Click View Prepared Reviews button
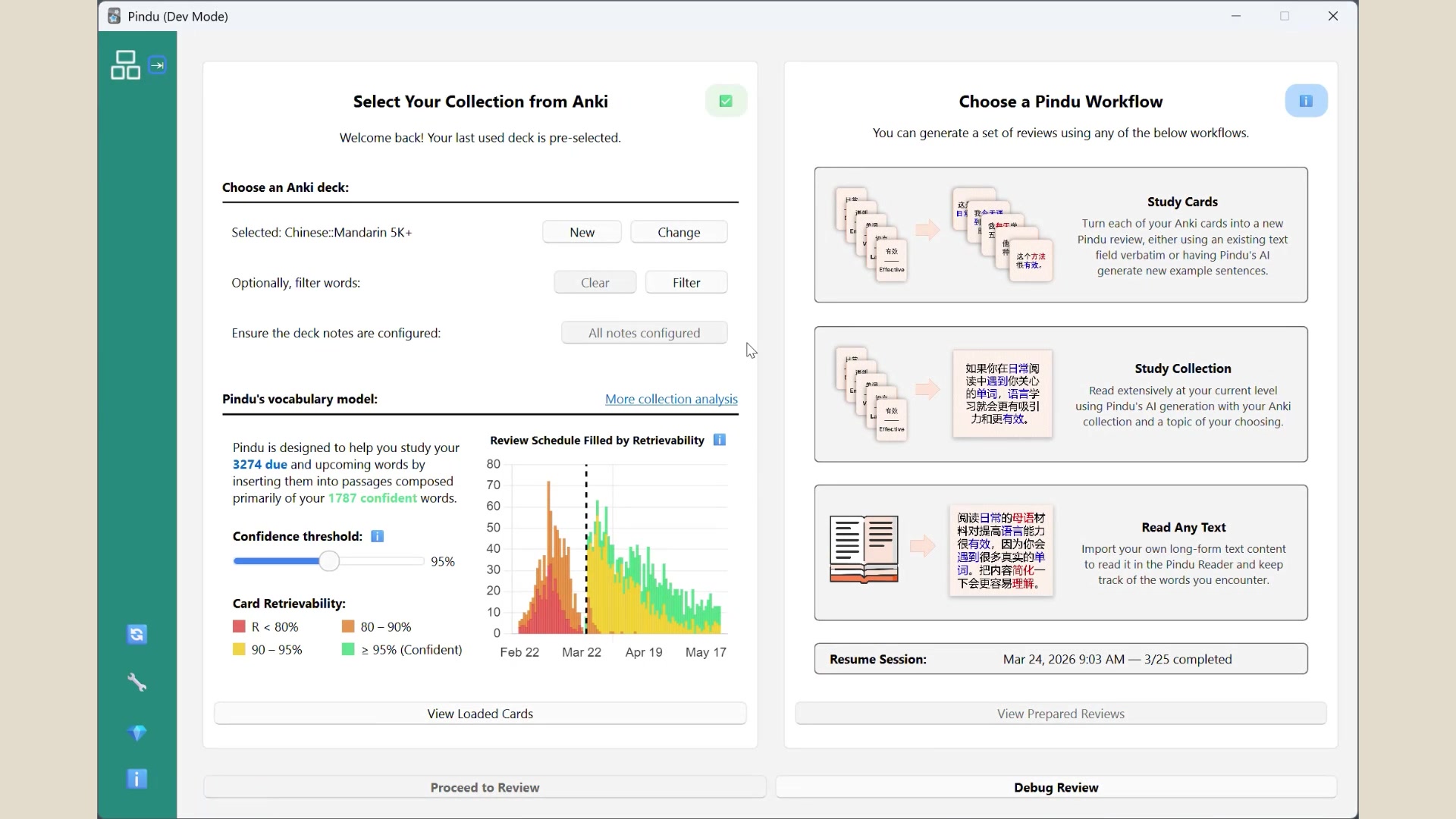Image resolution: width=1456 pixels, height=819 pixels. [1060, 714]
